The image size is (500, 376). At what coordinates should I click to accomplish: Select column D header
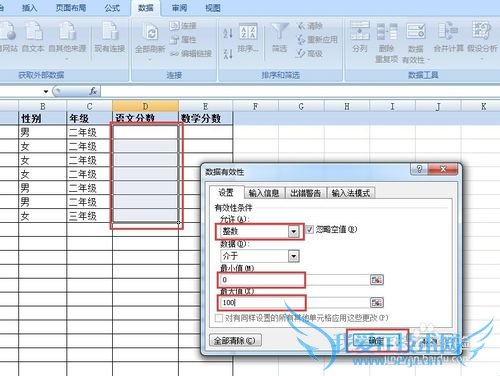pyautogui.click(x=146, y=106)
